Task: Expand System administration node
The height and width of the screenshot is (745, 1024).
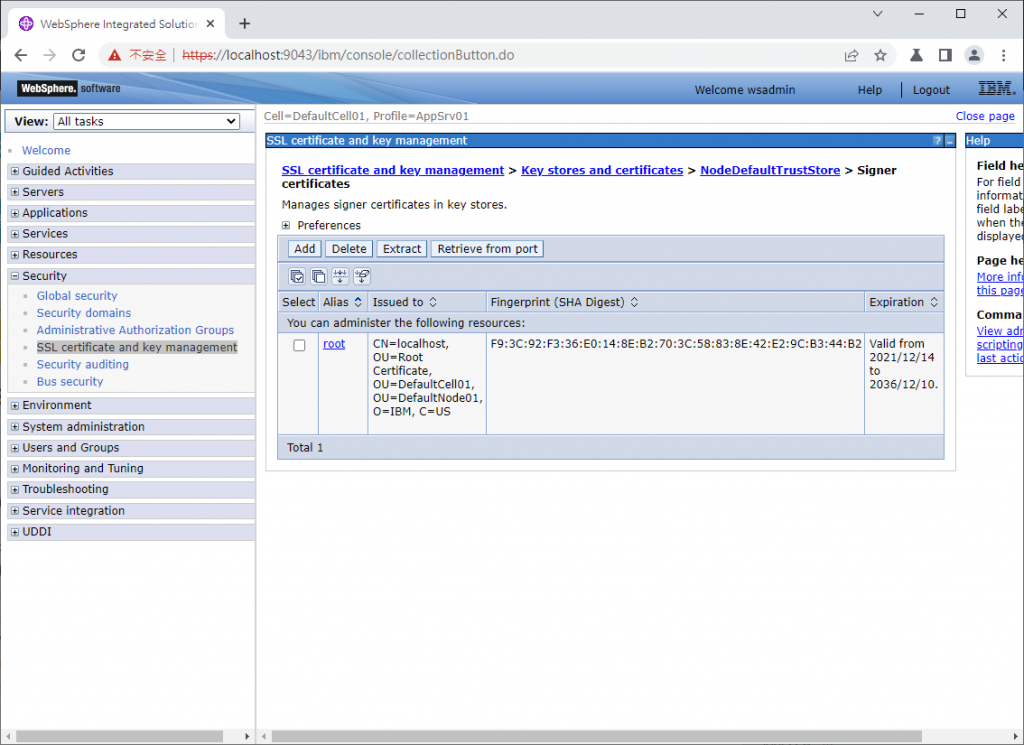Action: [15, 427]
